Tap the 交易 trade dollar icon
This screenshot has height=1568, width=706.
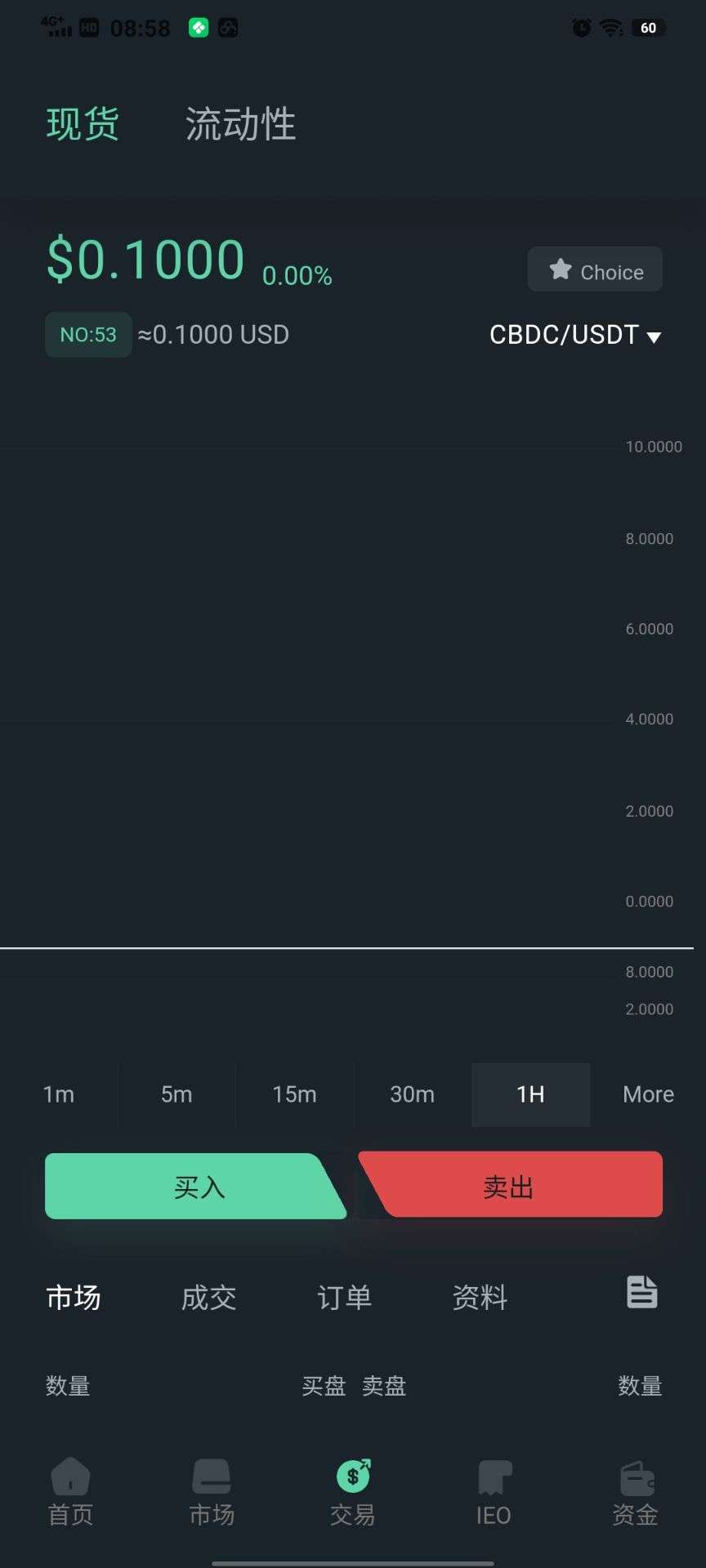point(353,1476)
